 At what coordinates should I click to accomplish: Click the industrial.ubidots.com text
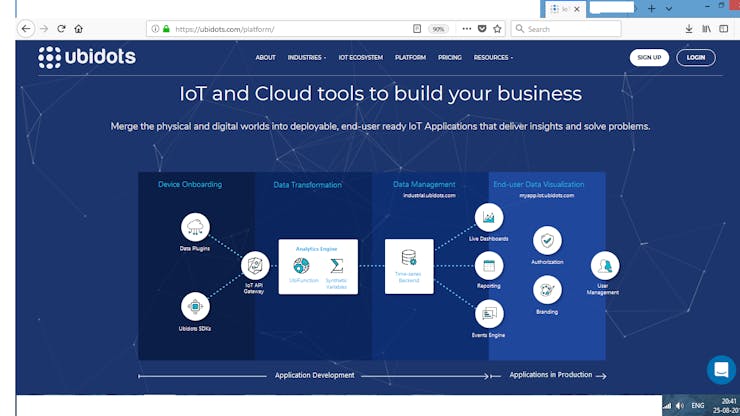429,195
